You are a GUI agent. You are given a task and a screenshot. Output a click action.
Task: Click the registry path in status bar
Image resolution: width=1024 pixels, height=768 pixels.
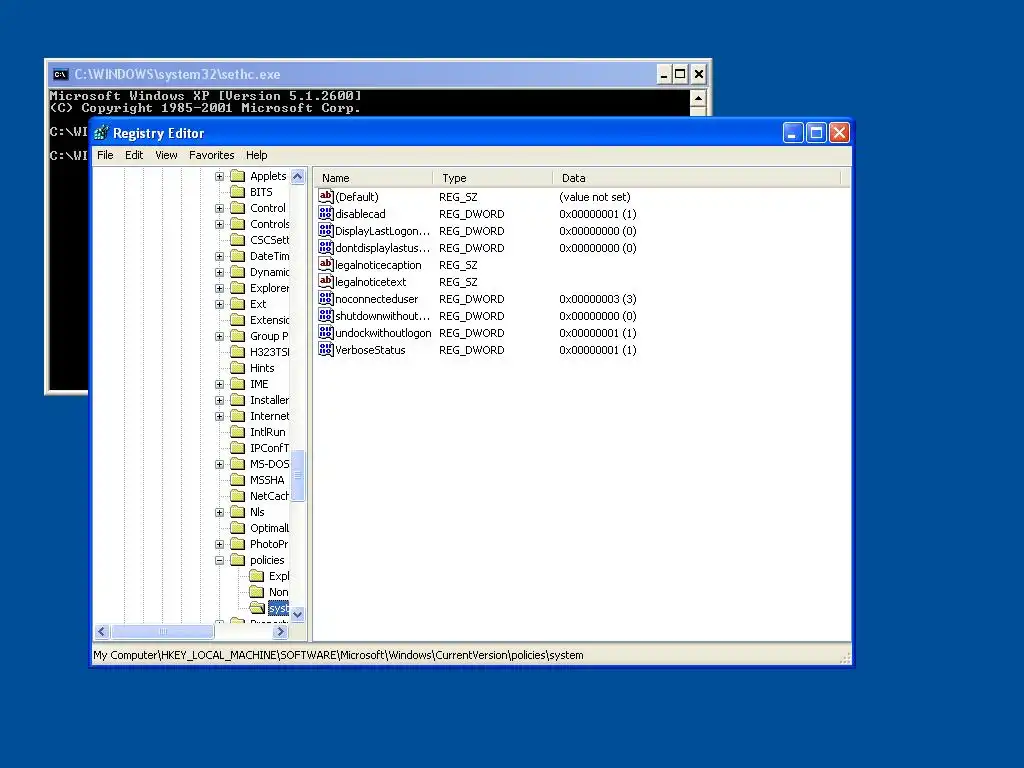pyautogui.click(x=338, y=655)
